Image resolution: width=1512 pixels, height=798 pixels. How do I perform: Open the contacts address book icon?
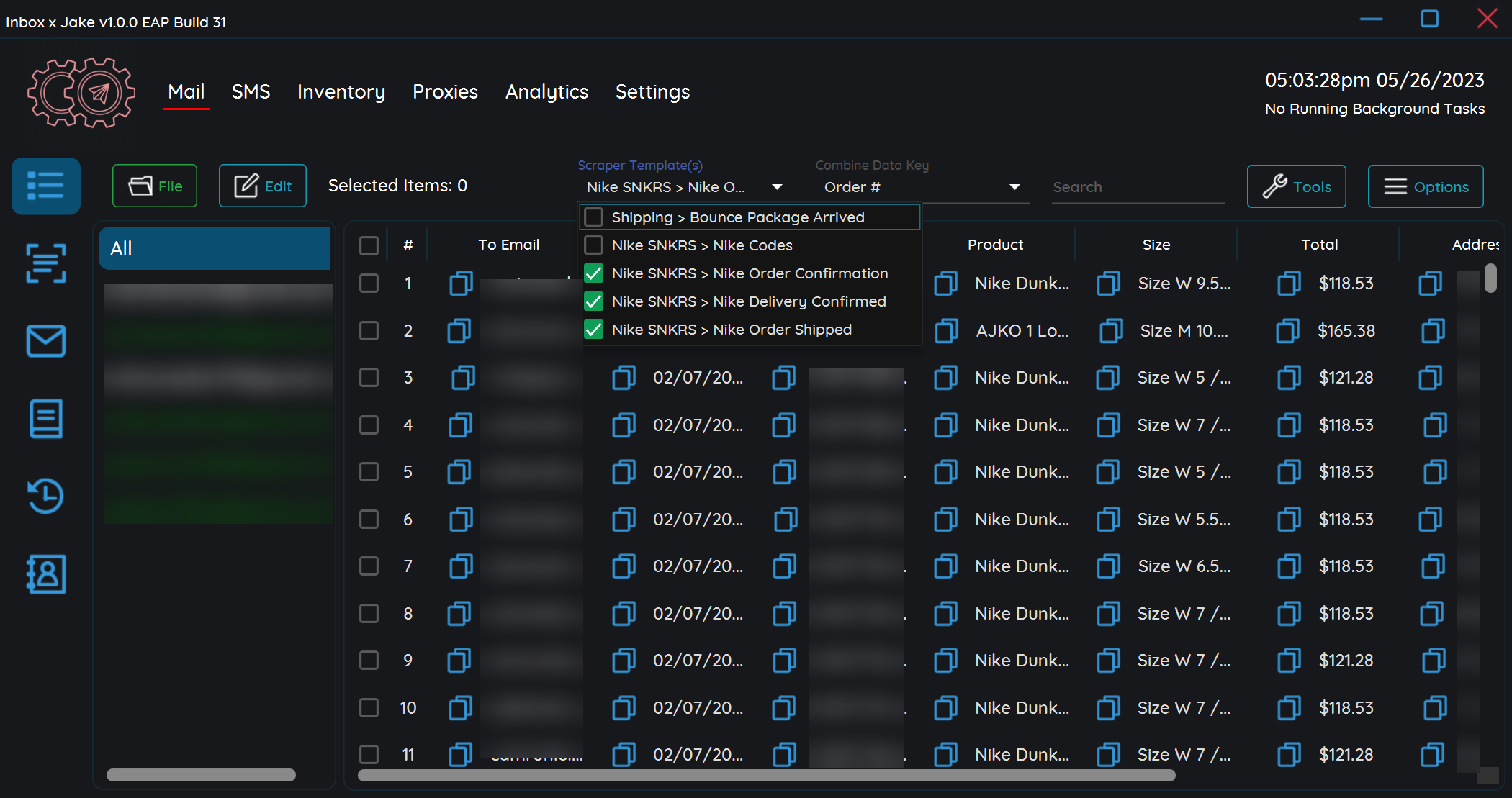coord(45,573)
